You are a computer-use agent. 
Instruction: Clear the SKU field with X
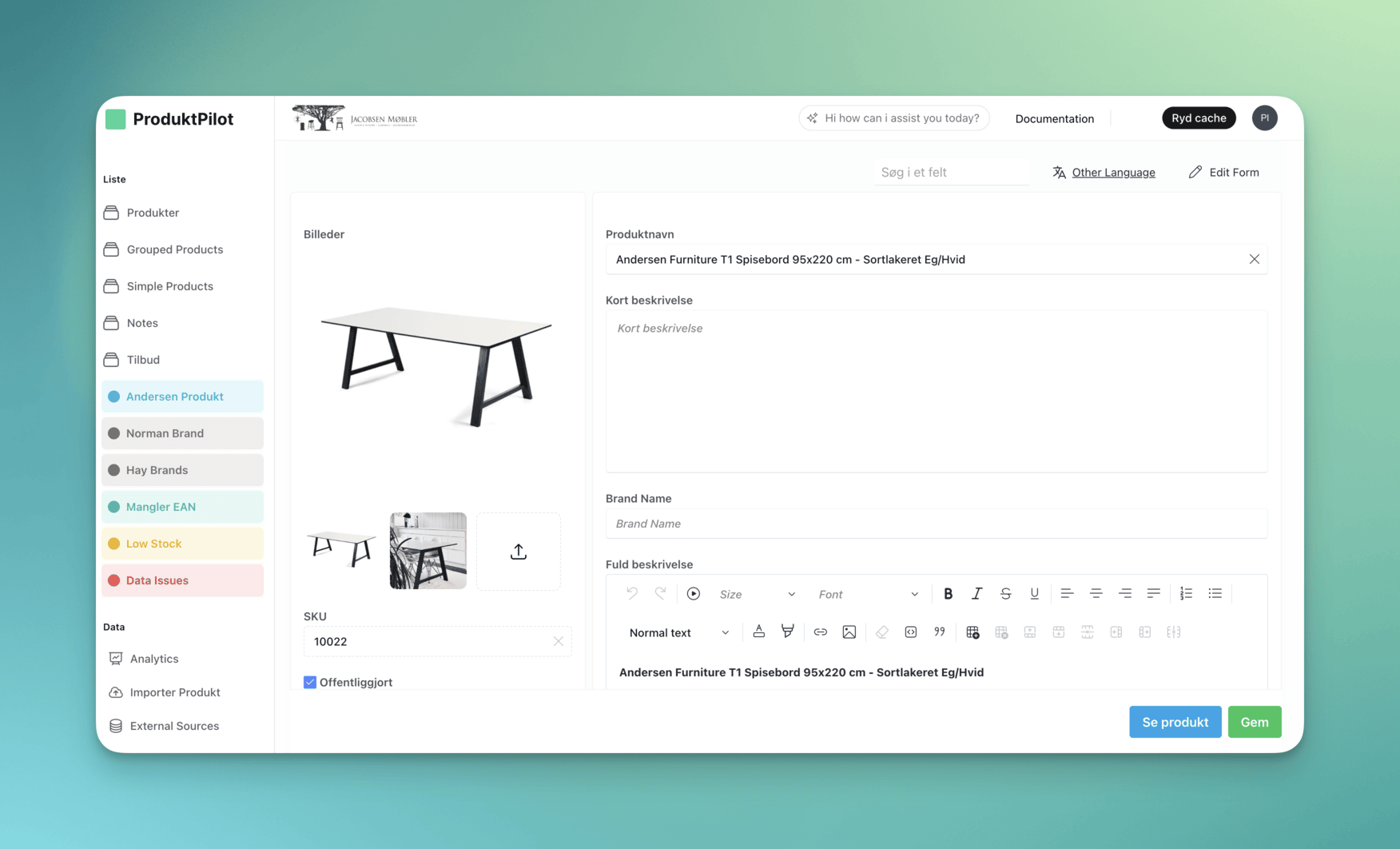[558, 641]
